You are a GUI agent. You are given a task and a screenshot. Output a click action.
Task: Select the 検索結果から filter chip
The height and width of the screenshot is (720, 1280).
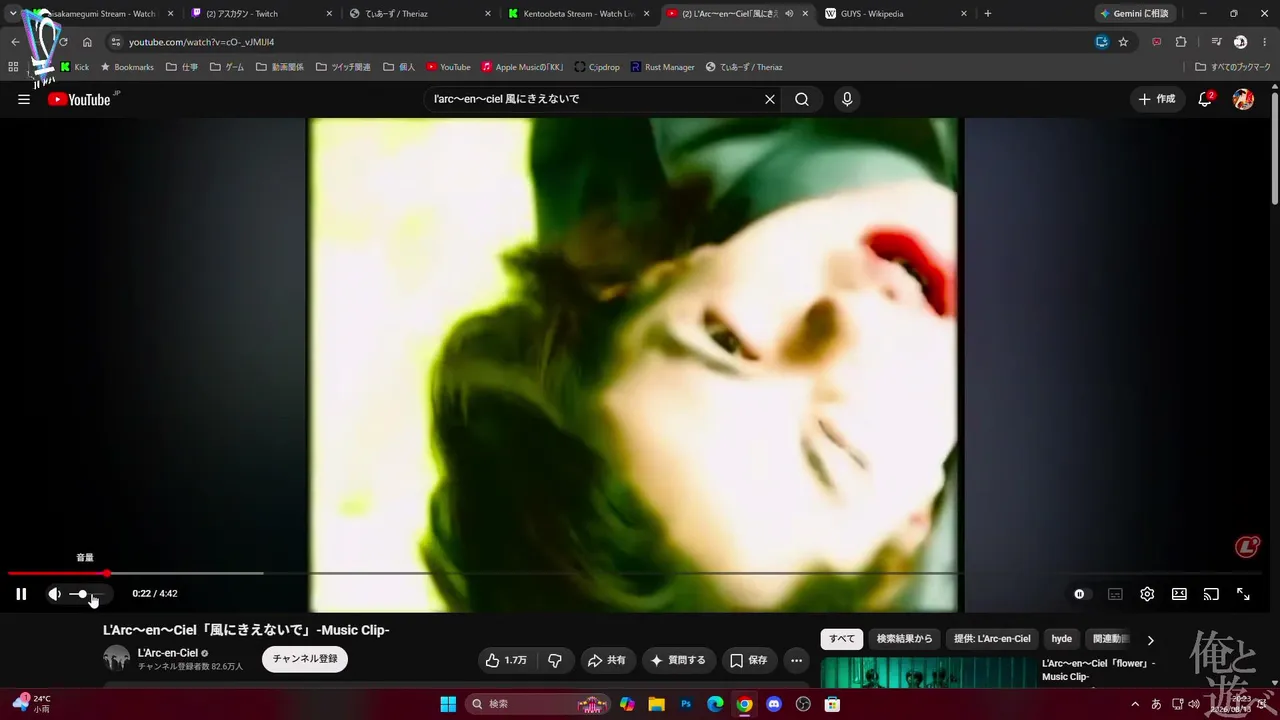(904, 639)
